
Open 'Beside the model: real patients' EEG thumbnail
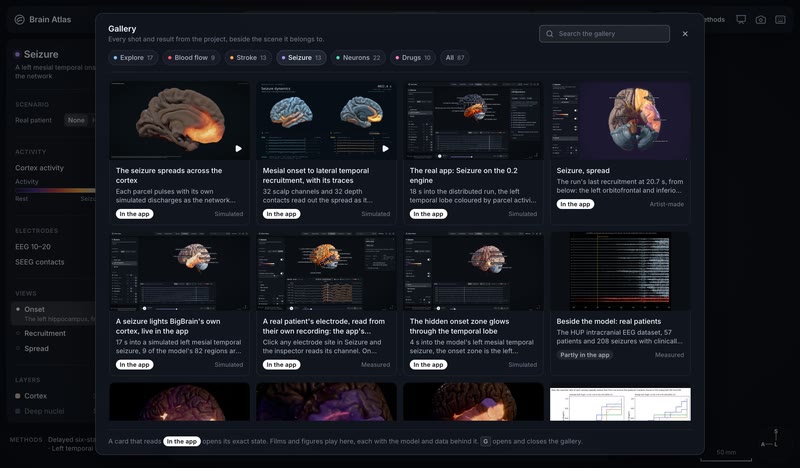(x=620, y=272)
